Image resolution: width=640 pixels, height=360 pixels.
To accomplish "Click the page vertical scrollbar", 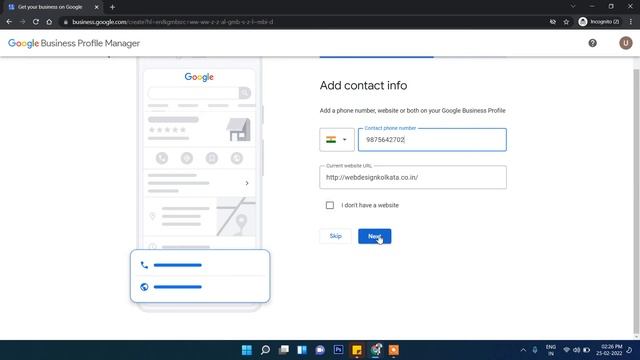I will pyautogui.click(x=636, y=201).
